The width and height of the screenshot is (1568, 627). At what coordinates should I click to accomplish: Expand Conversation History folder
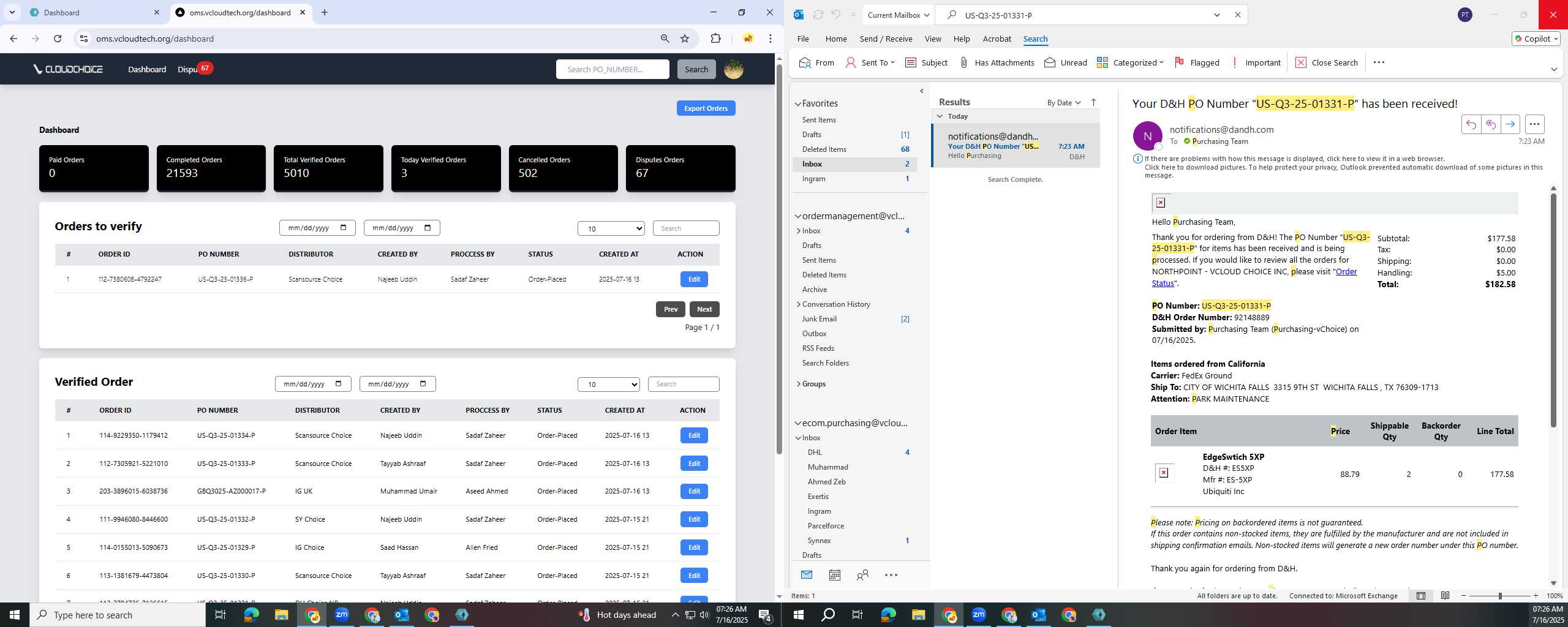[x=799, y=304]
